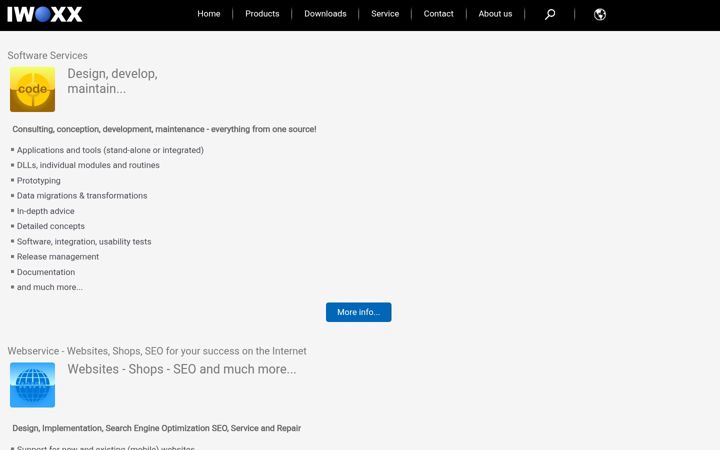
Task: Click the 'and much more...' item
Action: pyautogui.click(x=50, y=287)
